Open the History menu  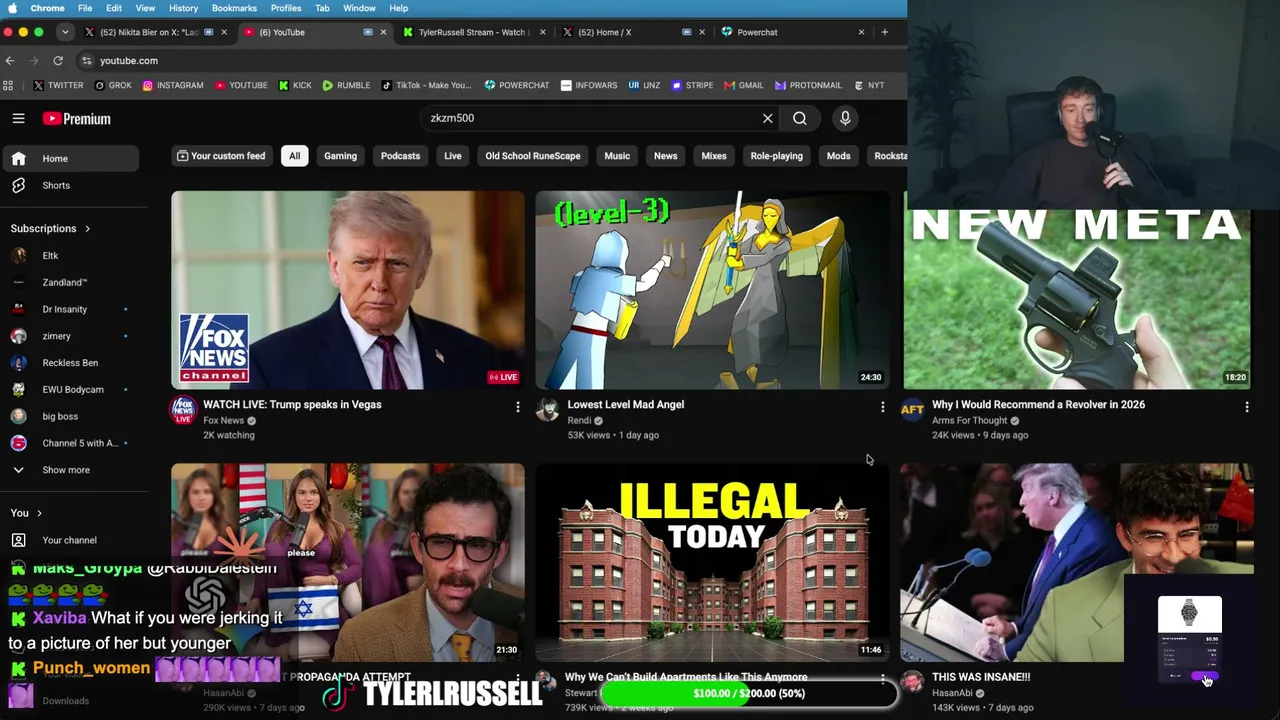point(183,8)
